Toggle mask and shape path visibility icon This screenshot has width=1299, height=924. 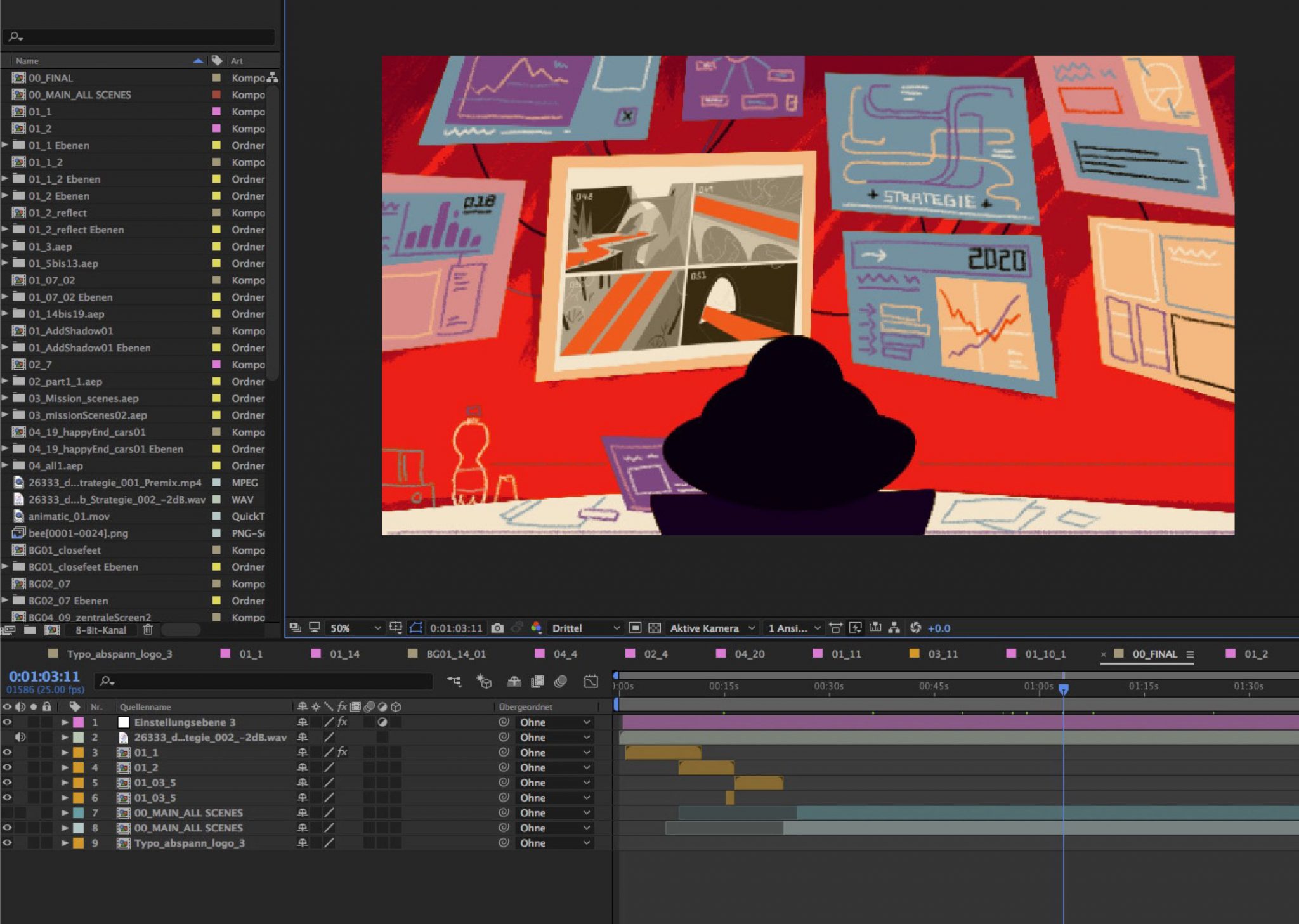point(415,628)
